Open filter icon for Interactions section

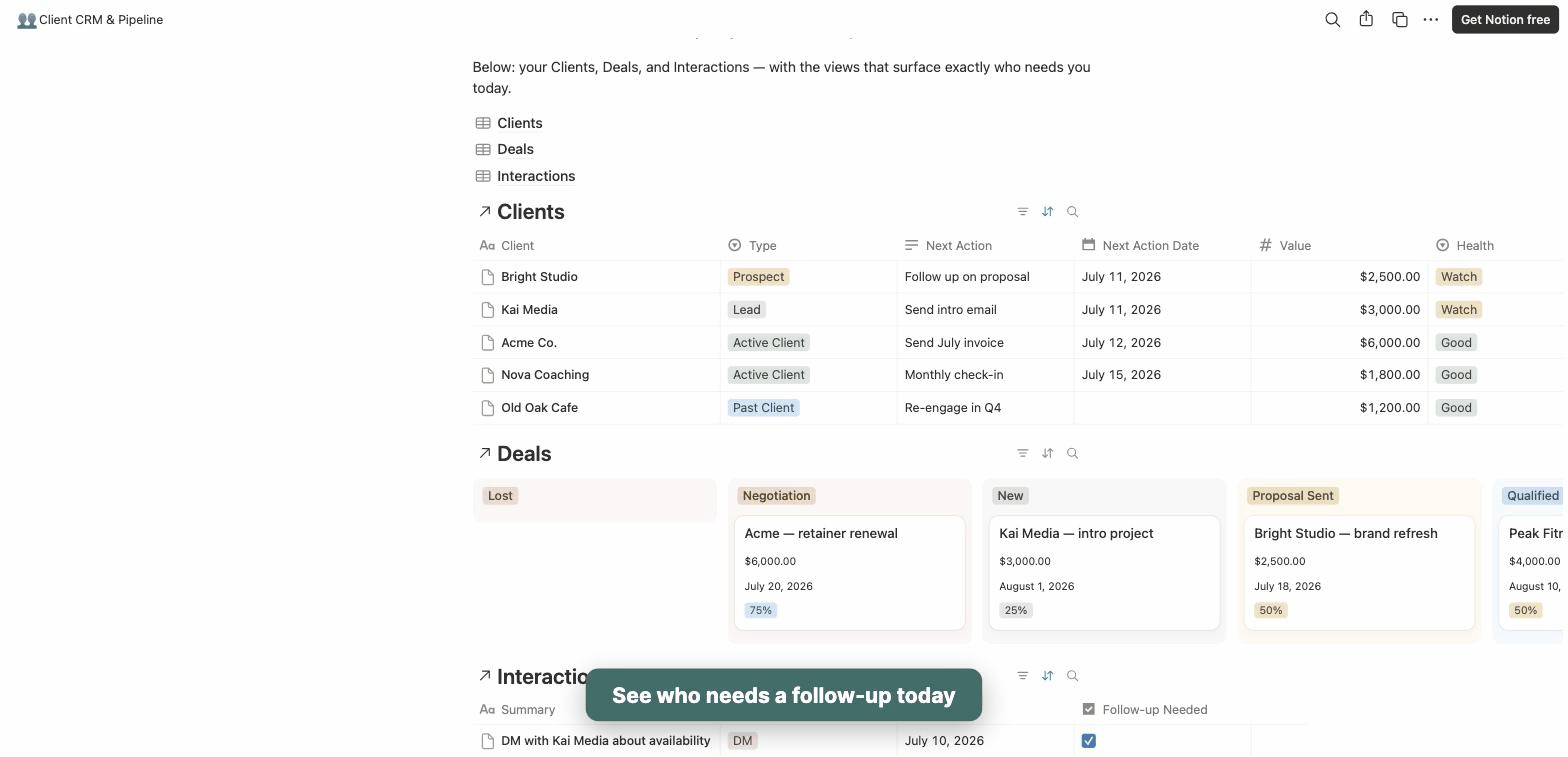click(x=1022, y=675)
